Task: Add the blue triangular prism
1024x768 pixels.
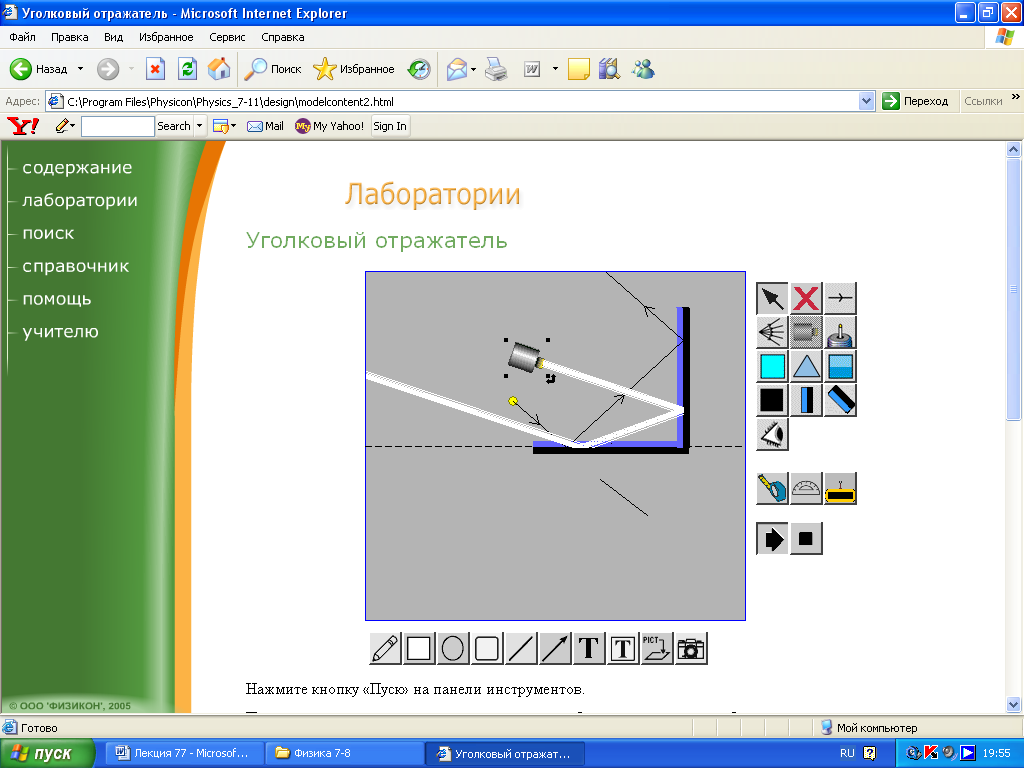Action: tap(807, 367)
